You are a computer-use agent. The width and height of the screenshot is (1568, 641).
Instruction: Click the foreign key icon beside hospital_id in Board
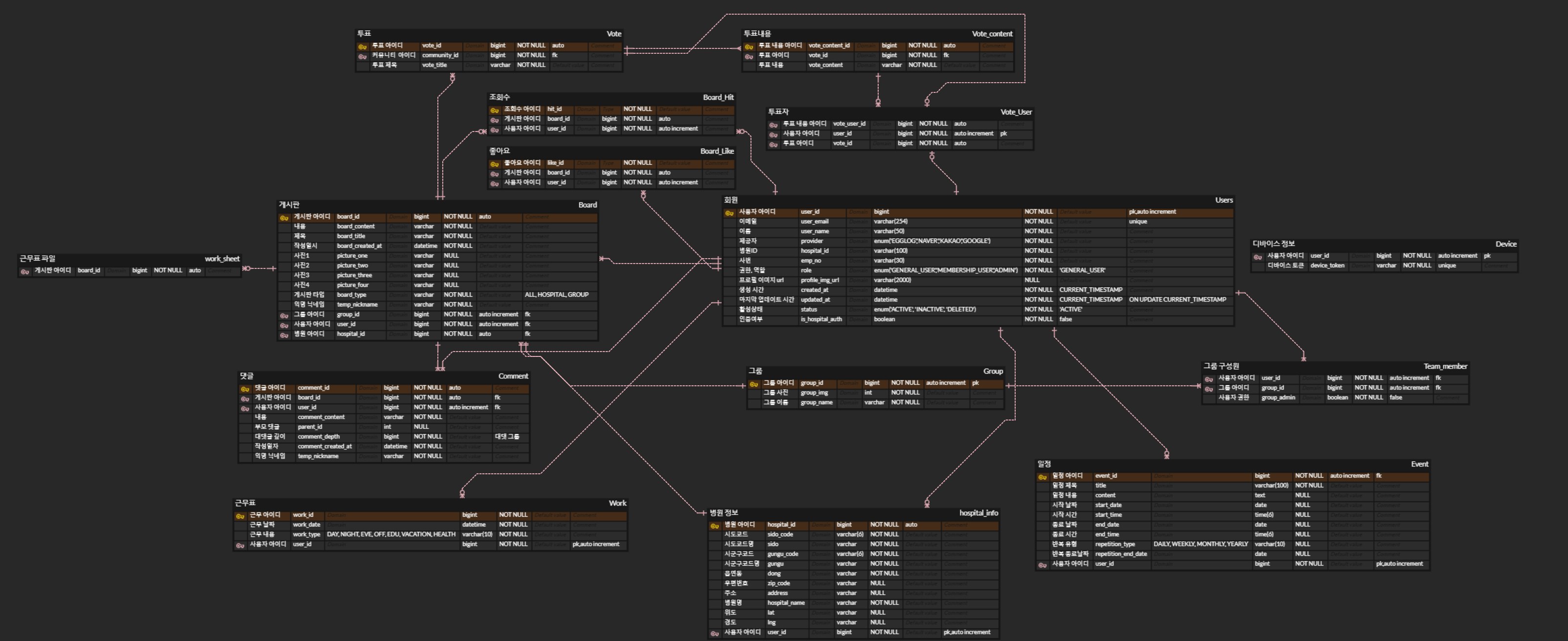pos(284,334)
